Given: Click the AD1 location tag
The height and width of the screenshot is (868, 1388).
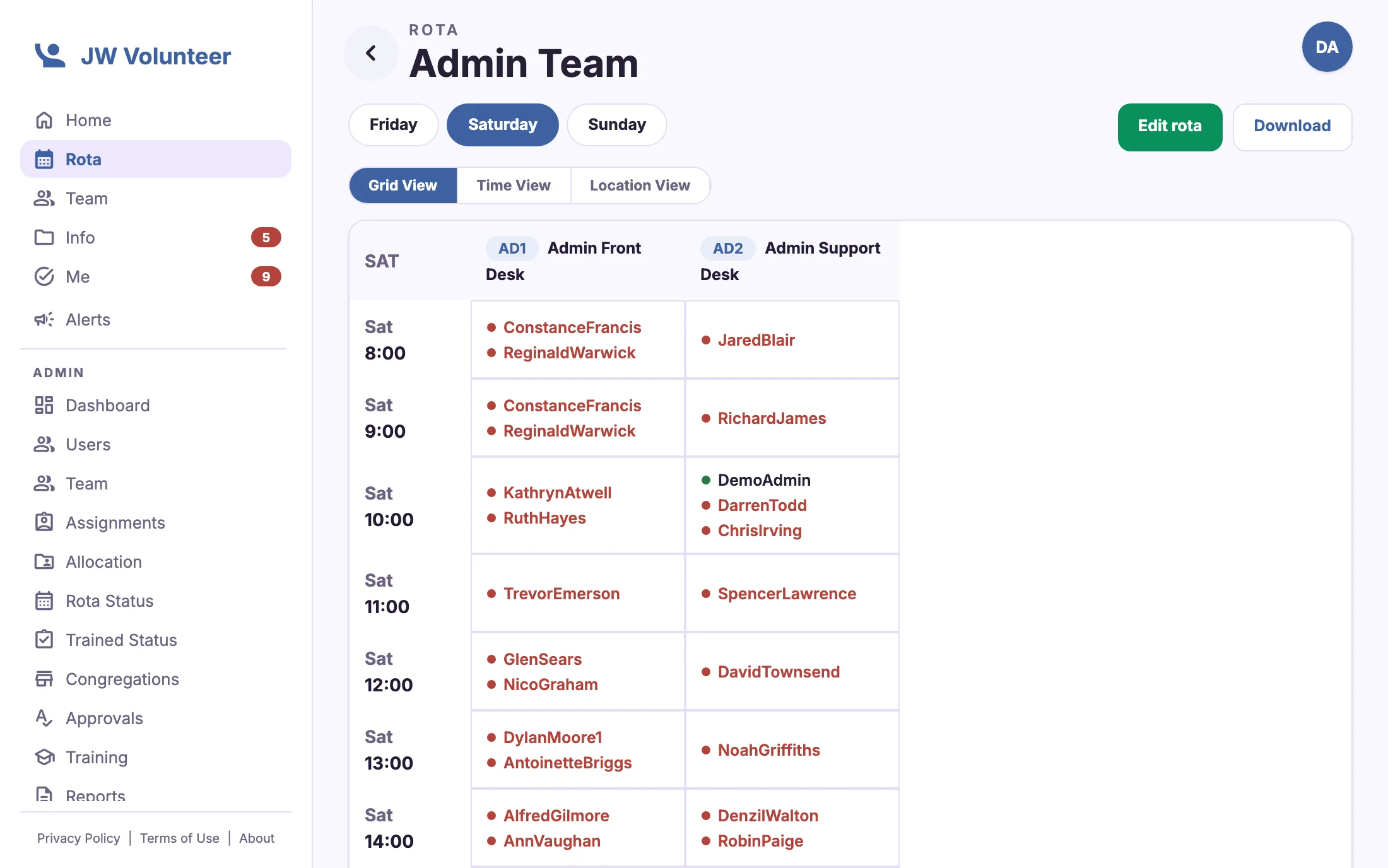Looking at the screenshot, I should click(512, 248).
